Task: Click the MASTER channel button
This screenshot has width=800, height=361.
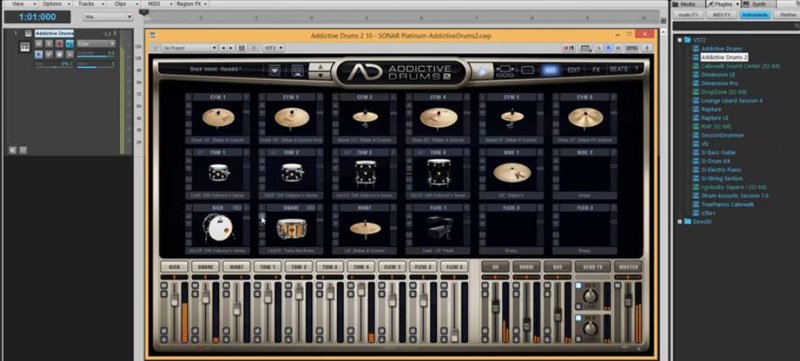Action: tap(628, 267)
